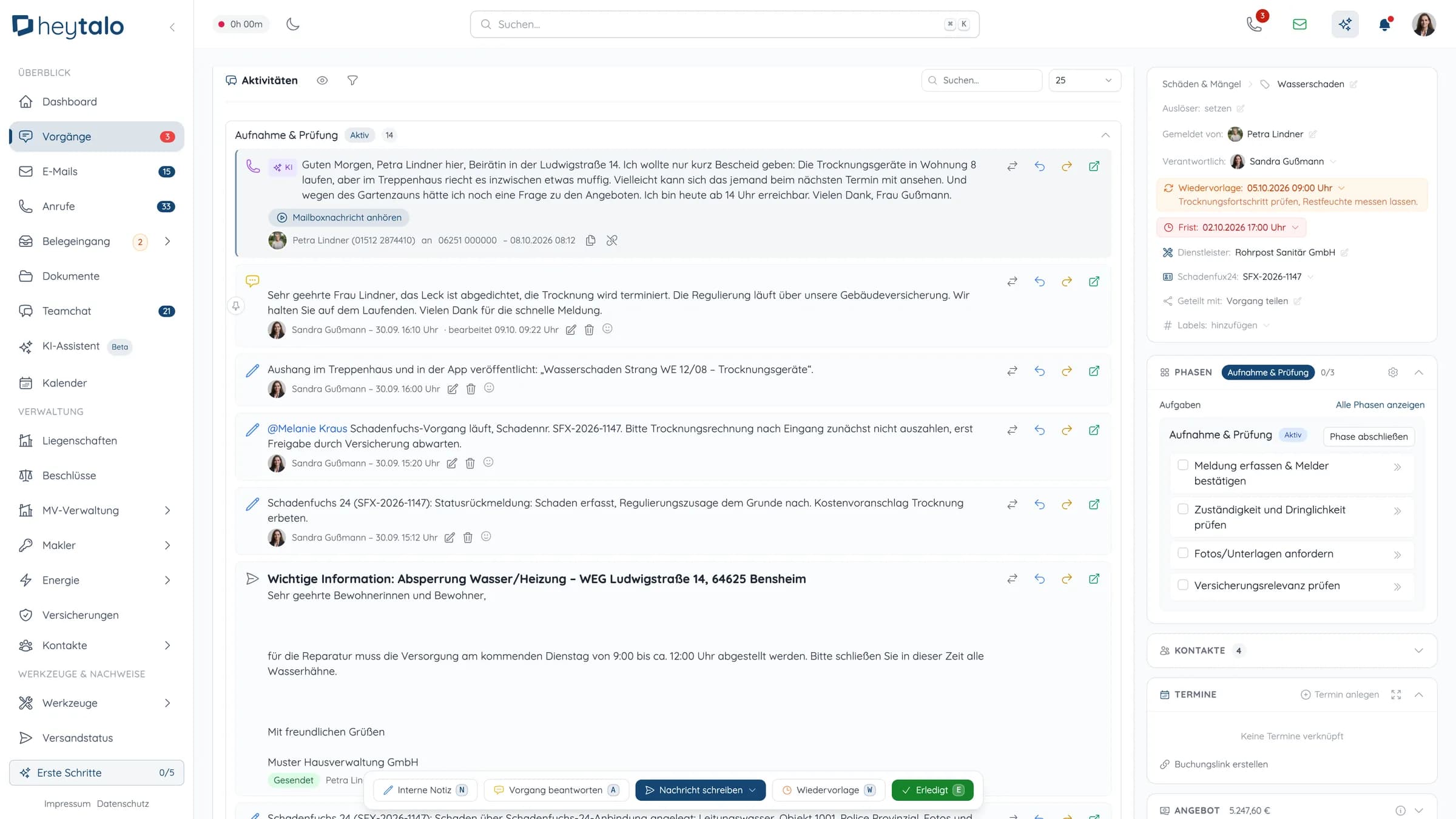This screenshot has height=819, width=1456.
Task: Click the 'Erledigt' button
Action: coord(932,789)
